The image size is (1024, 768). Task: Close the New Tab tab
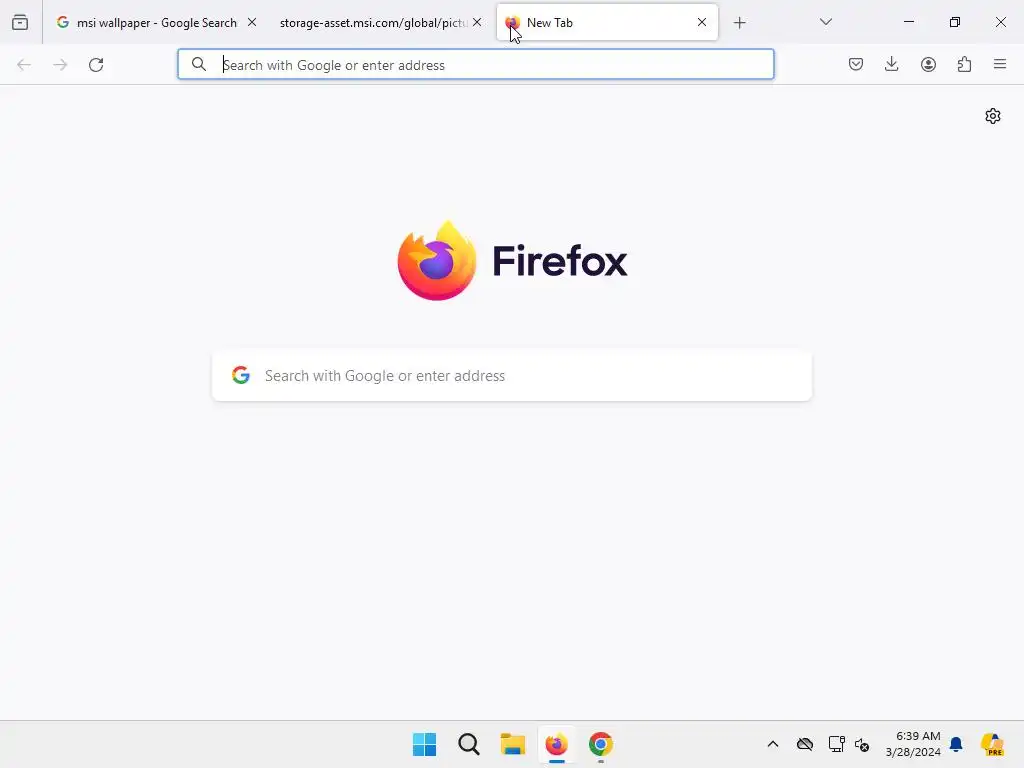coord(702,23)
